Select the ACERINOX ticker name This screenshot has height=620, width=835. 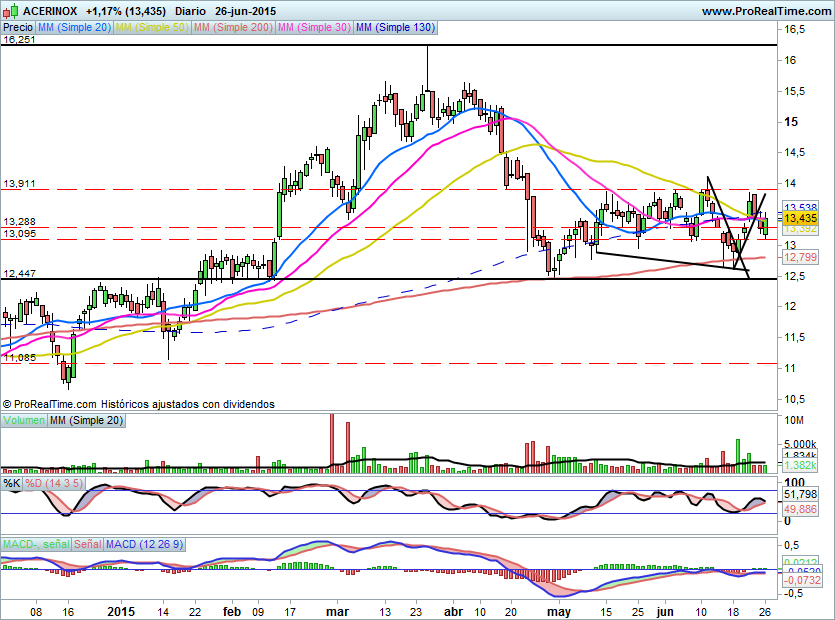coord(50,11)
